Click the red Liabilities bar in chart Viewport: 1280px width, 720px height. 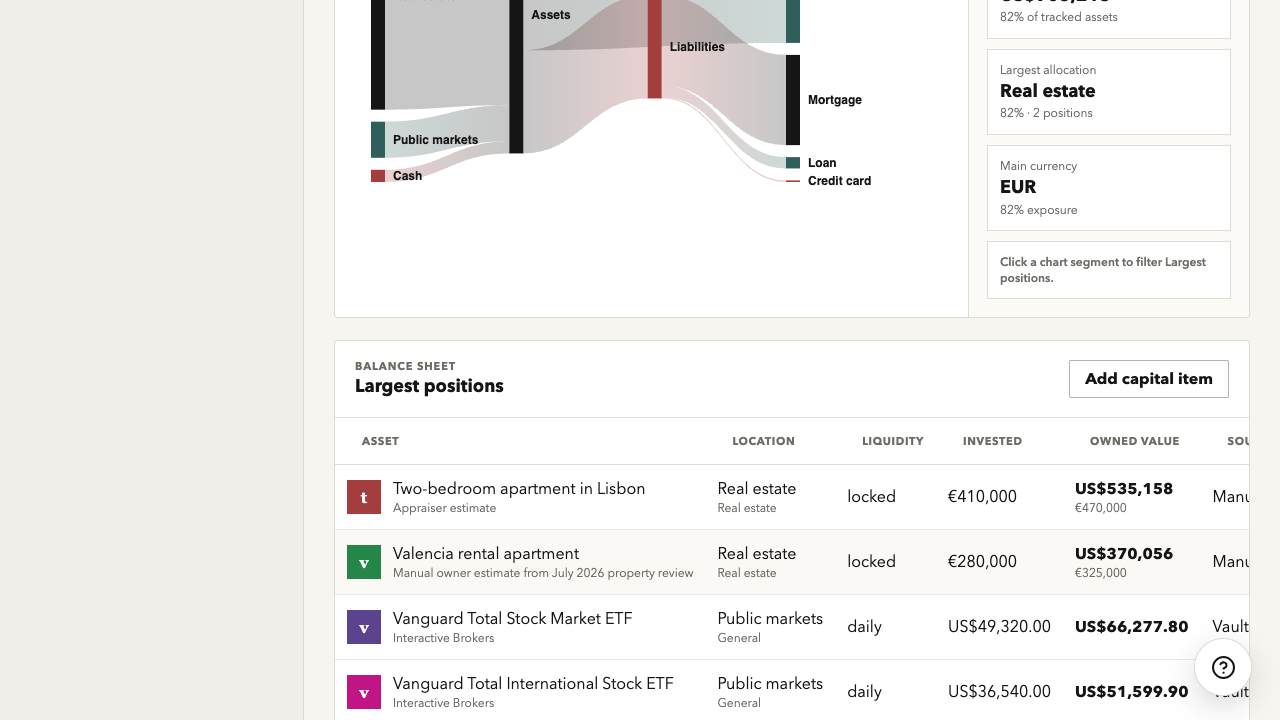coord(655,49)
